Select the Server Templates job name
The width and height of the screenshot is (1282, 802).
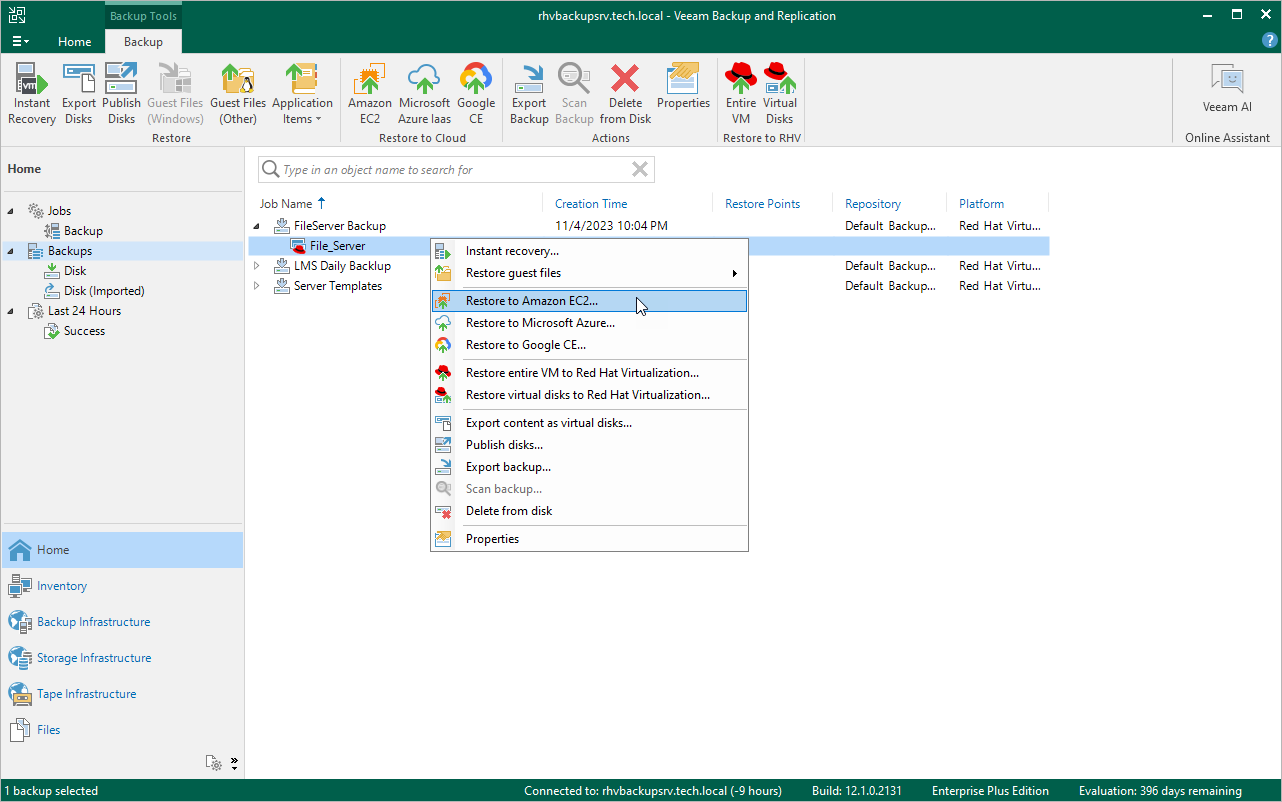[x=338, y=286]
